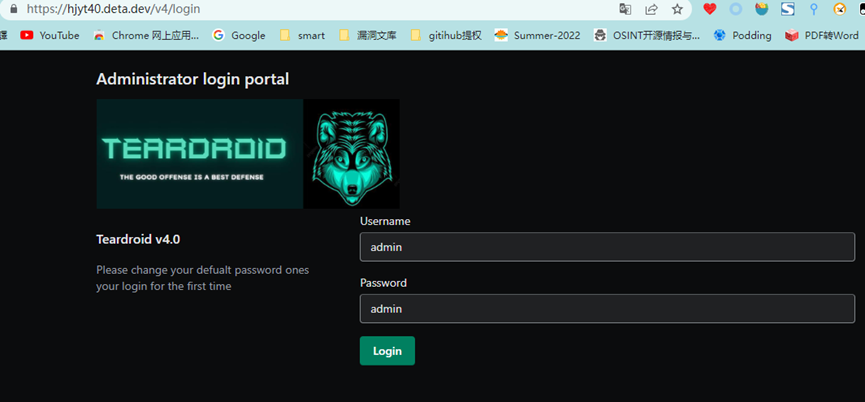Click the Administrator login portal heading
Viewport: 865px width, 402px height.
[193, 79]
